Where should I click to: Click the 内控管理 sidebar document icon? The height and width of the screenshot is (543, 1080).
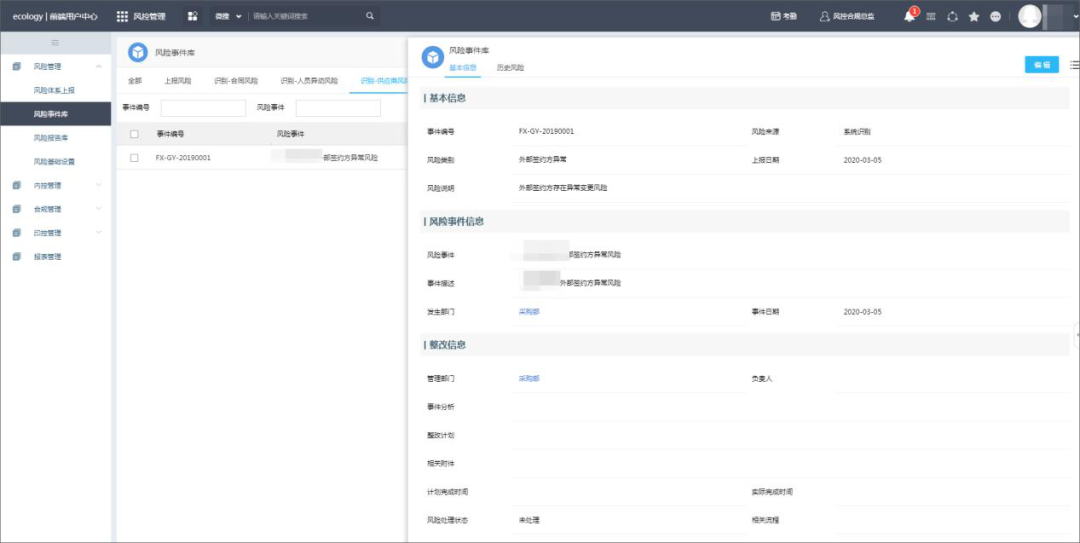(x=17, y=185)
